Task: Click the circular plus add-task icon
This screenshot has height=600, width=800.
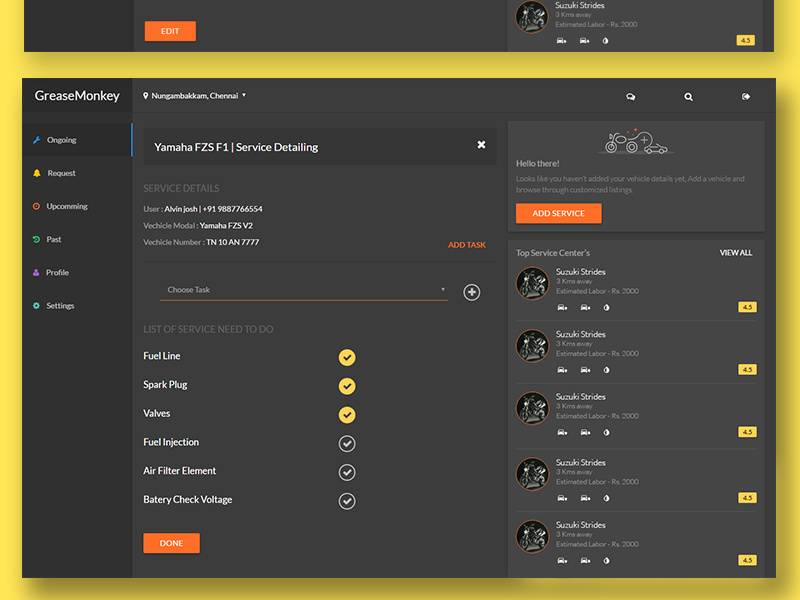Action: pos(471,292)
